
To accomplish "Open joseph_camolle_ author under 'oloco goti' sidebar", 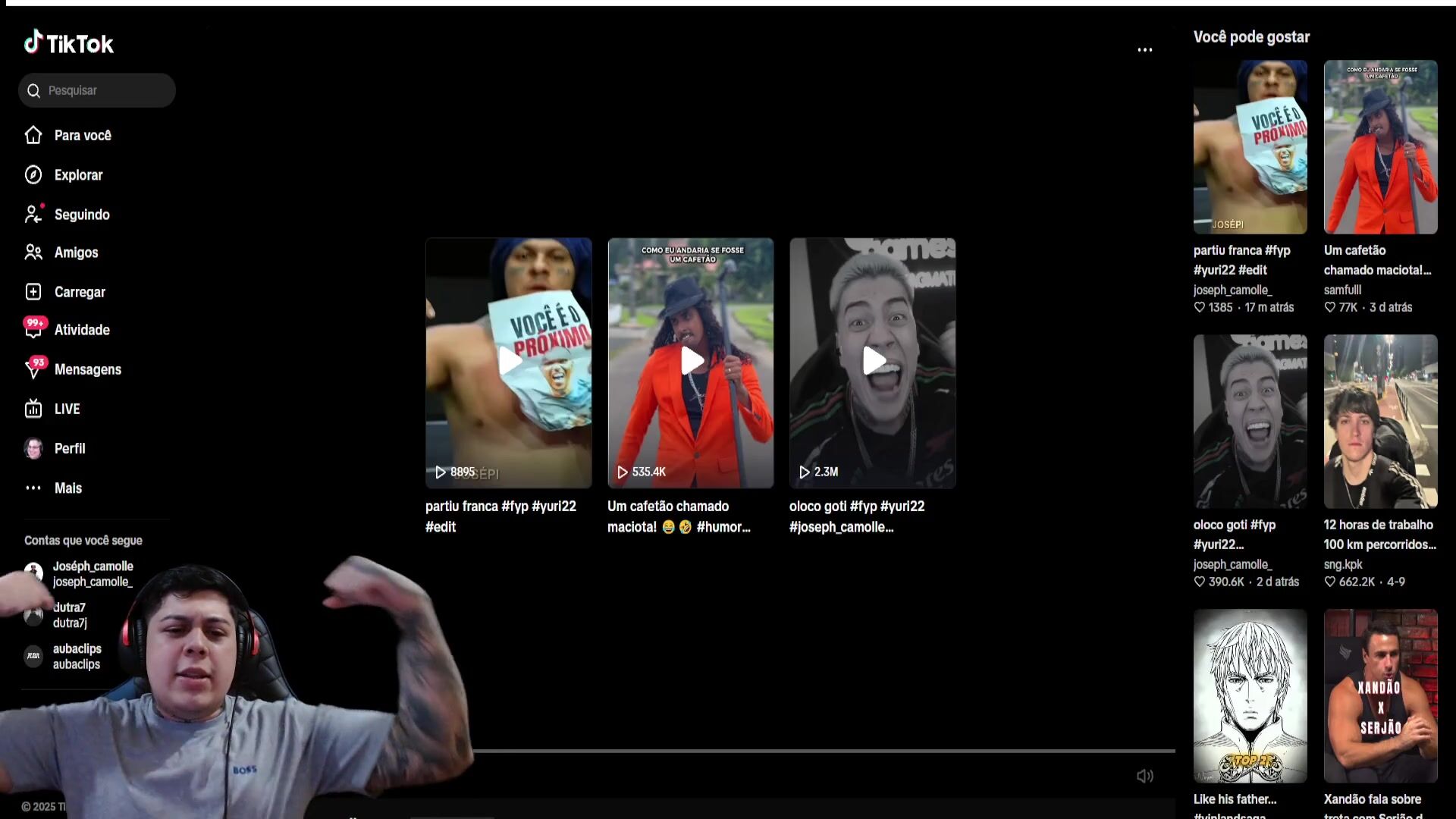I will 1233,564.
